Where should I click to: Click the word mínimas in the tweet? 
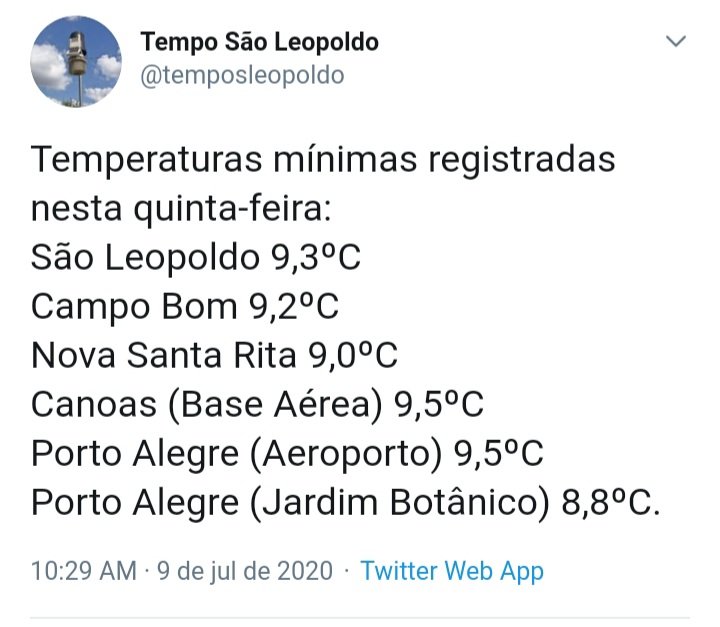pos(345,159)
